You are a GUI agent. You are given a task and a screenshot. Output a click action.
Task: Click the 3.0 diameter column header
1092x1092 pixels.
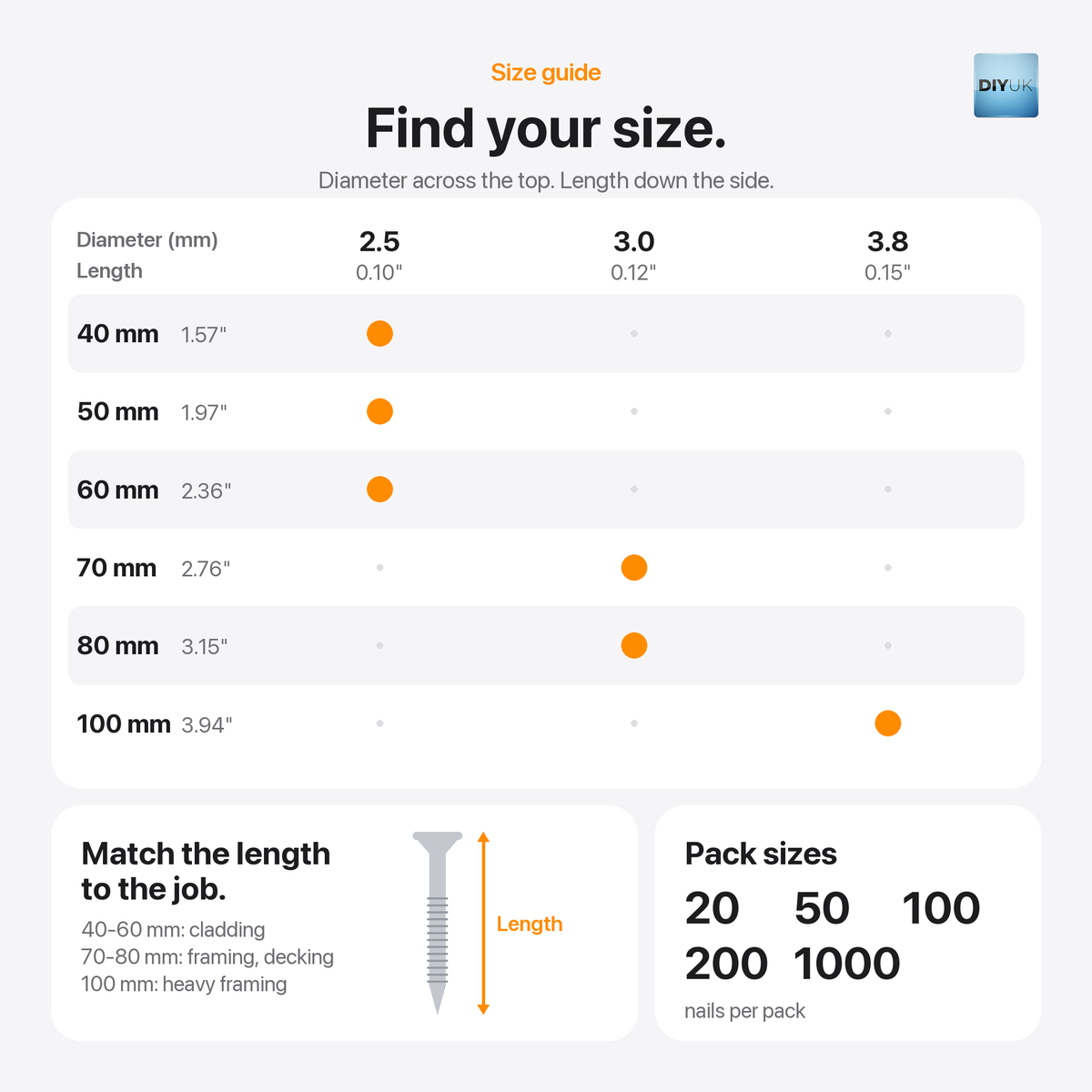(634, 255)
